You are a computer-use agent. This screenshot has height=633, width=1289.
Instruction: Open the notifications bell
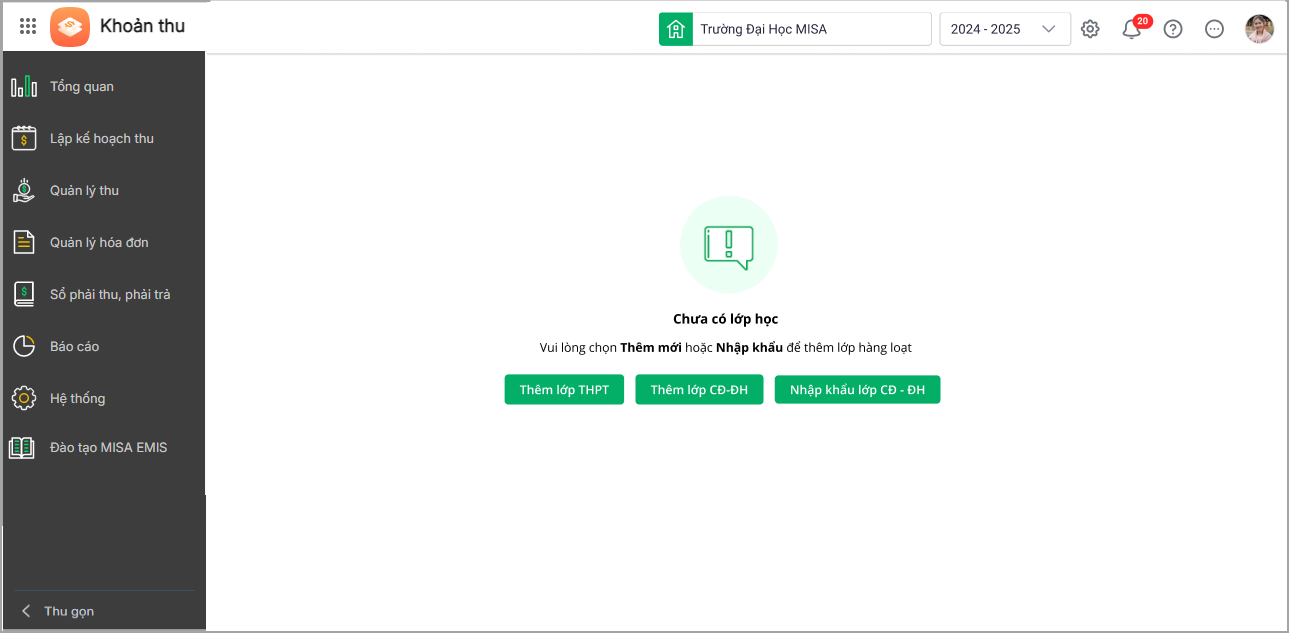[x=1132, y=29]
